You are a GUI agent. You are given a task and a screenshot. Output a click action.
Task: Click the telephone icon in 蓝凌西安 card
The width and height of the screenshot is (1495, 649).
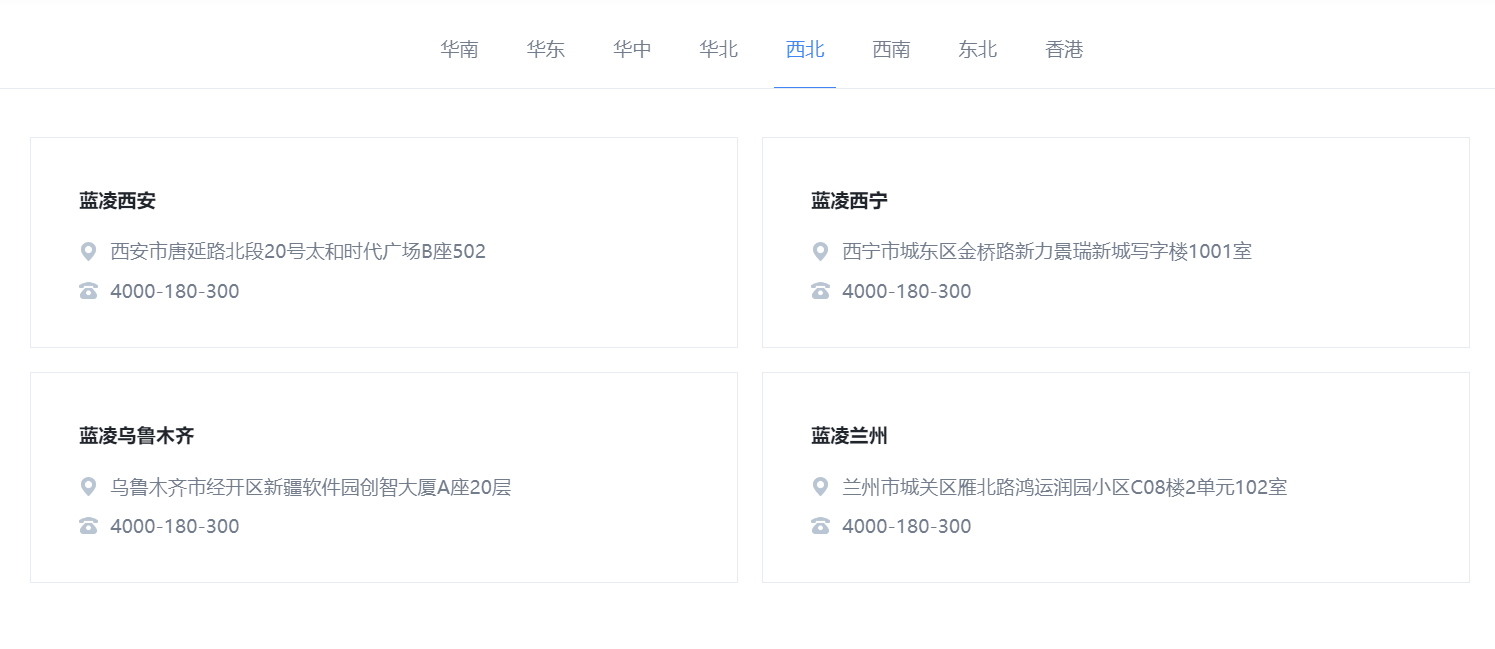coord(89,291)
